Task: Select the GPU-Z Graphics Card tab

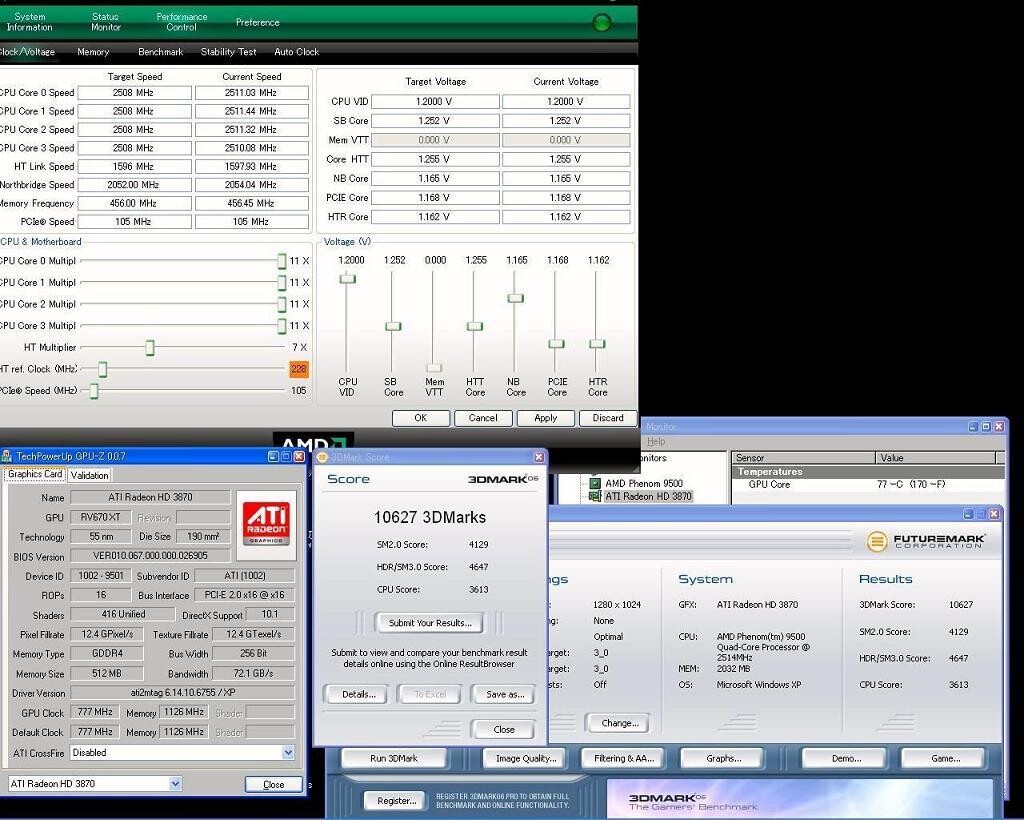Action: (x=35, y=475)
